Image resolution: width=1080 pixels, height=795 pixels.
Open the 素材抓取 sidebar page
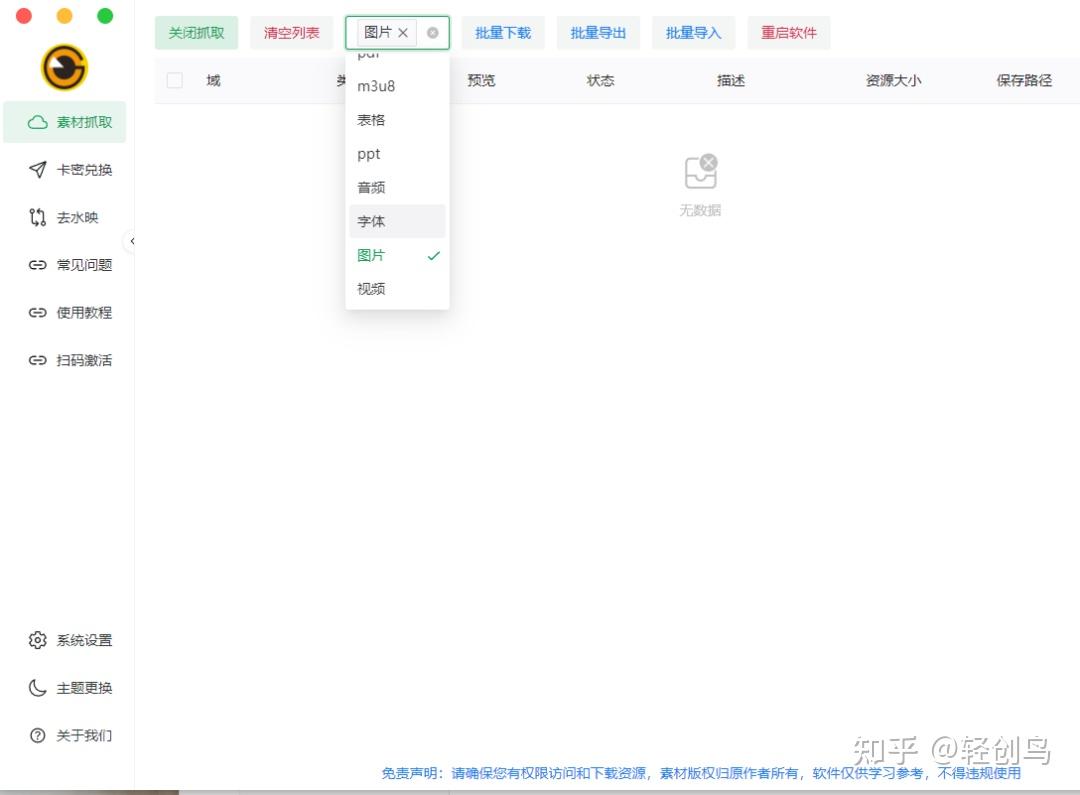coord(65,123)
